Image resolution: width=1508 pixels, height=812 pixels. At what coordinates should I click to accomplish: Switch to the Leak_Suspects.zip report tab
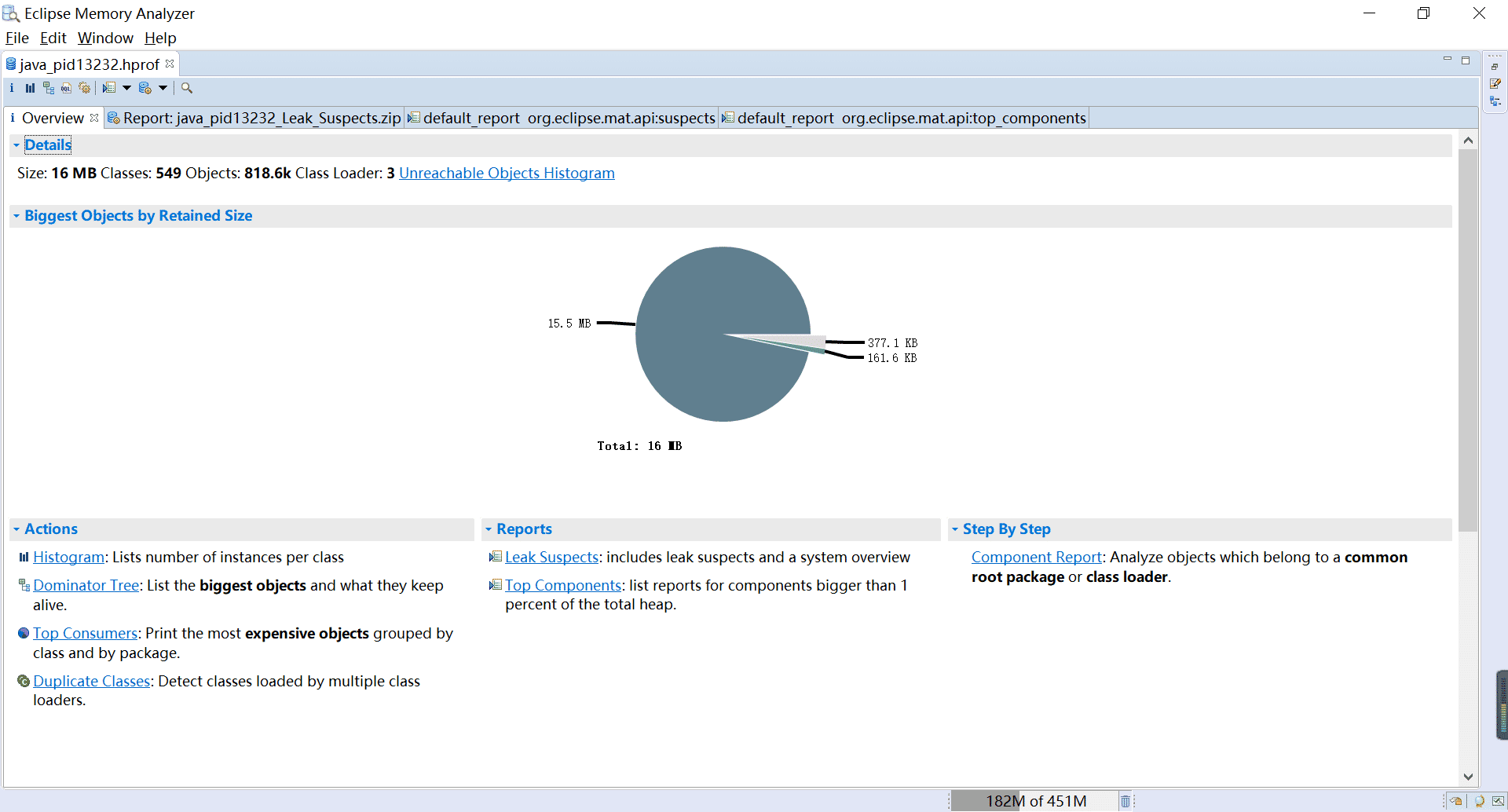click(255, 118)
